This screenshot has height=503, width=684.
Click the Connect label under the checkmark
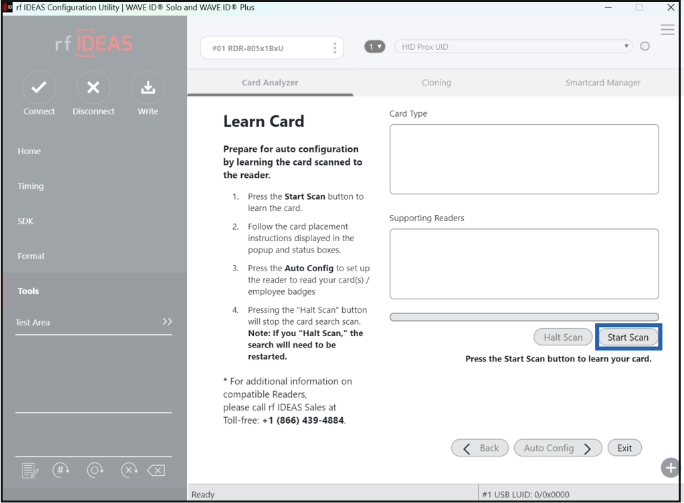(x=39, y=111)
